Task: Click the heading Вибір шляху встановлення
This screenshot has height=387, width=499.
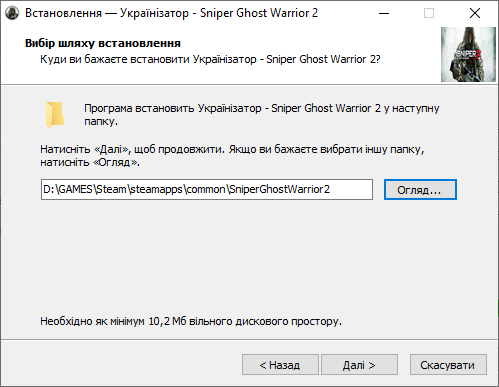Action: 103,43
